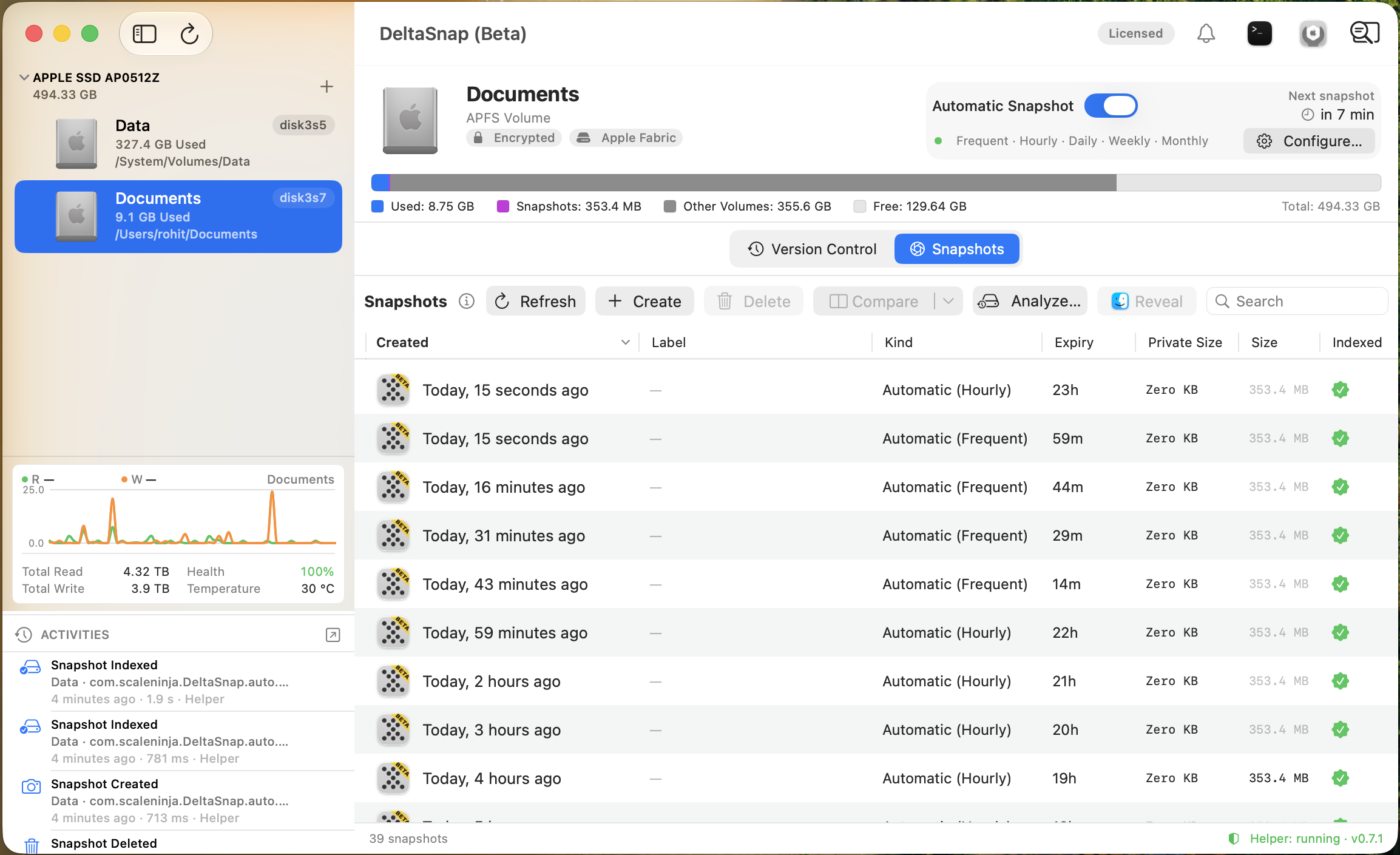Switch to the Snapshots tab
This screenshot has height=855, width=1400.
coord(957,249)
